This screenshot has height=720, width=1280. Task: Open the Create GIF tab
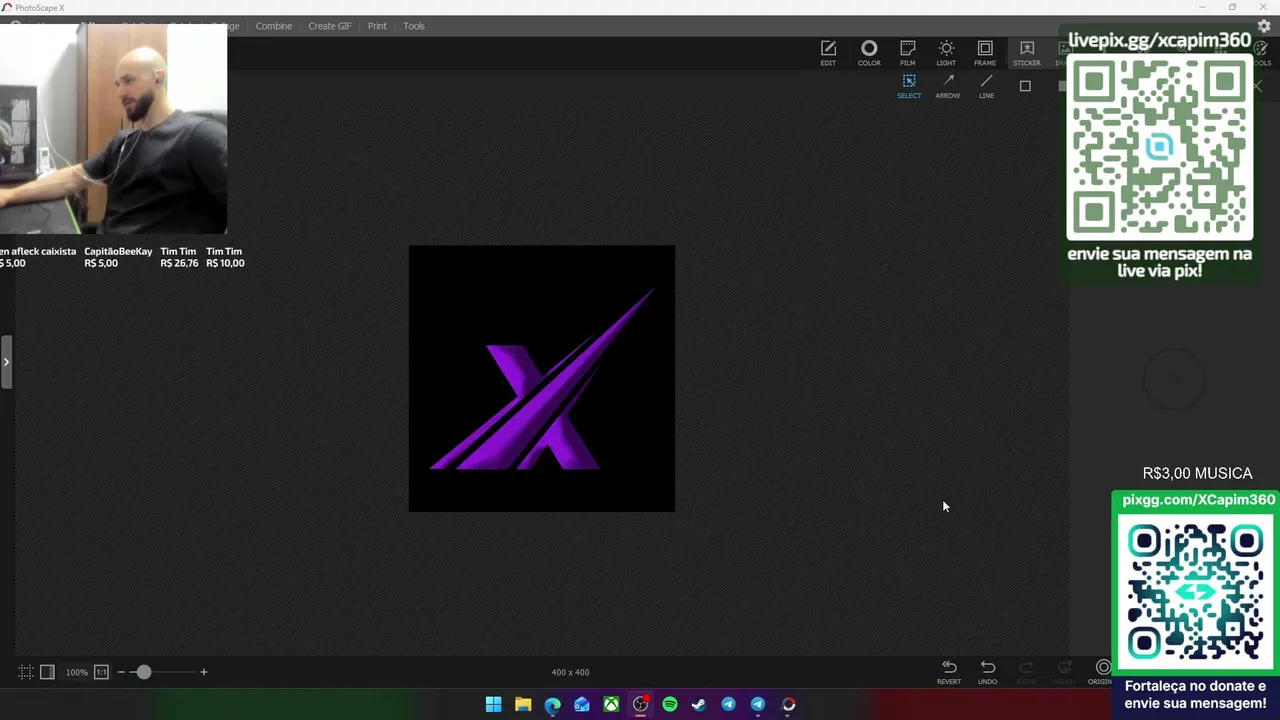click(330, 26)
